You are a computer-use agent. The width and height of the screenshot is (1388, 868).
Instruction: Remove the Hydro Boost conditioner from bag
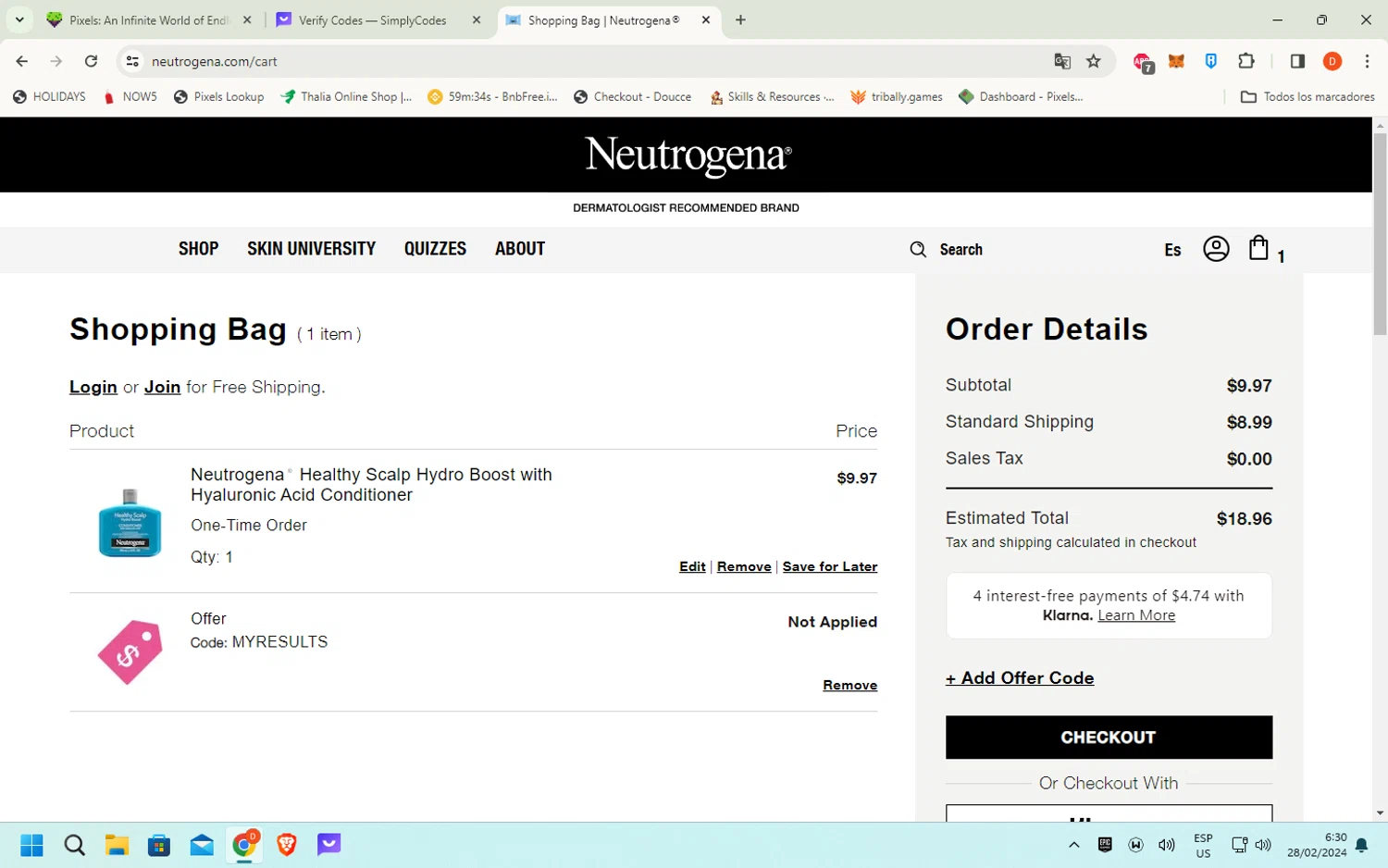click(744, 566)
